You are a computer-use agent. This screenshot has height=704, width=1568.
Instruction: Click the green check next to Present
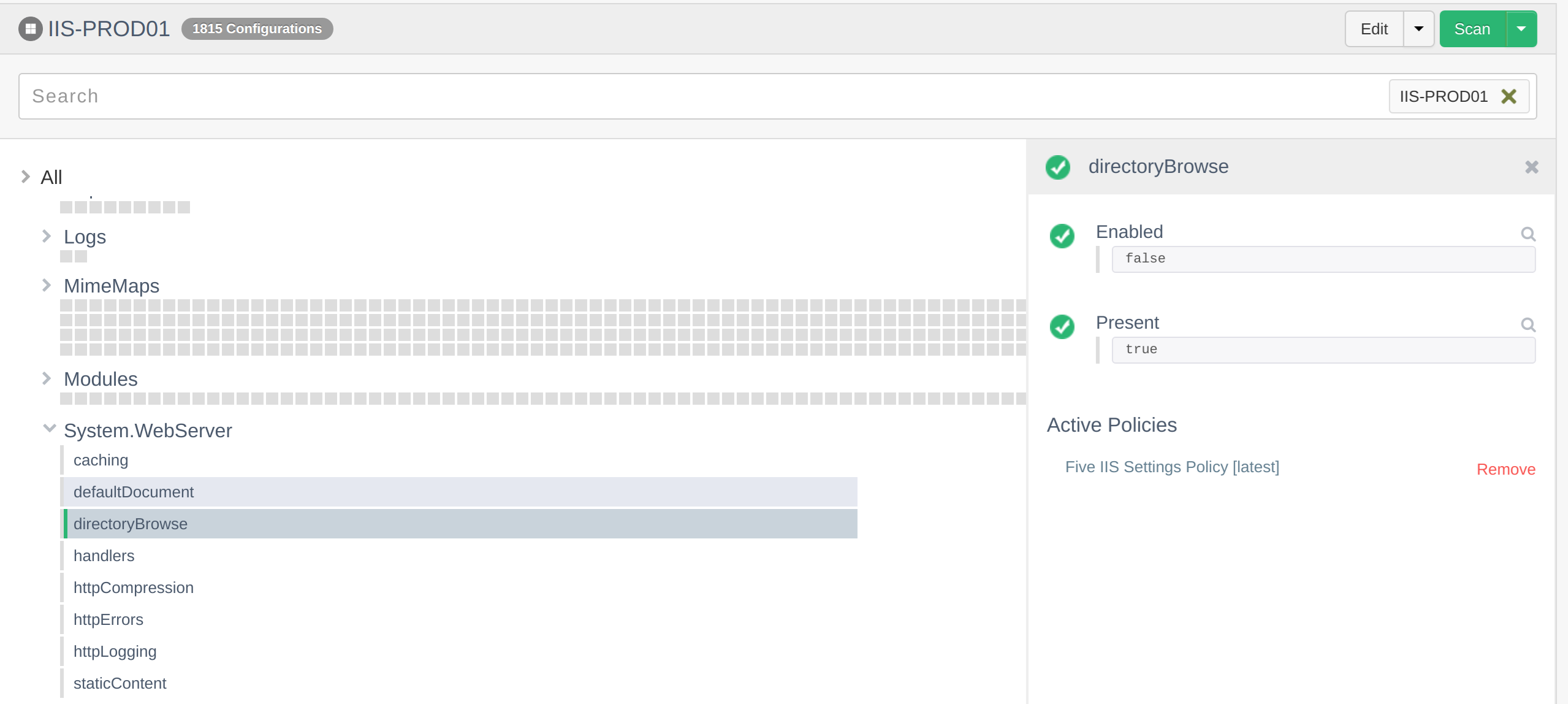[1062, 327]
